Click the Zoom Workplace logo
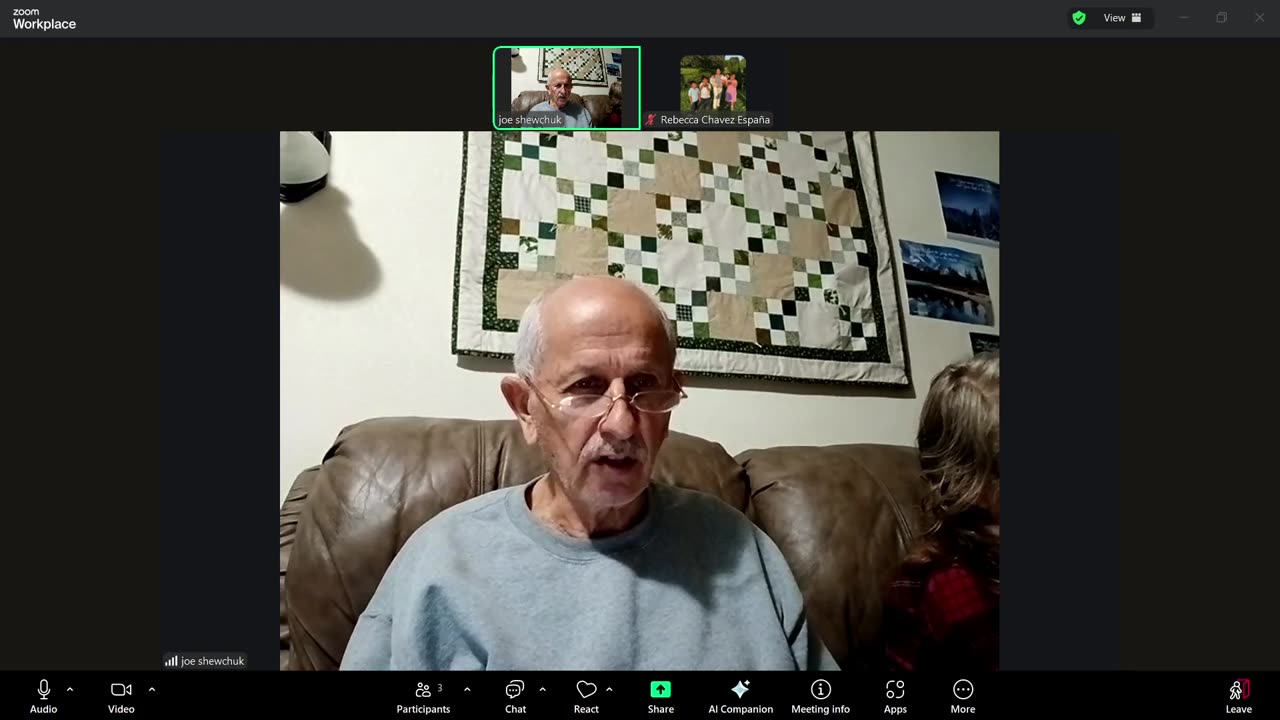This screenshot has height=720, width=1280. coord(44,19)
